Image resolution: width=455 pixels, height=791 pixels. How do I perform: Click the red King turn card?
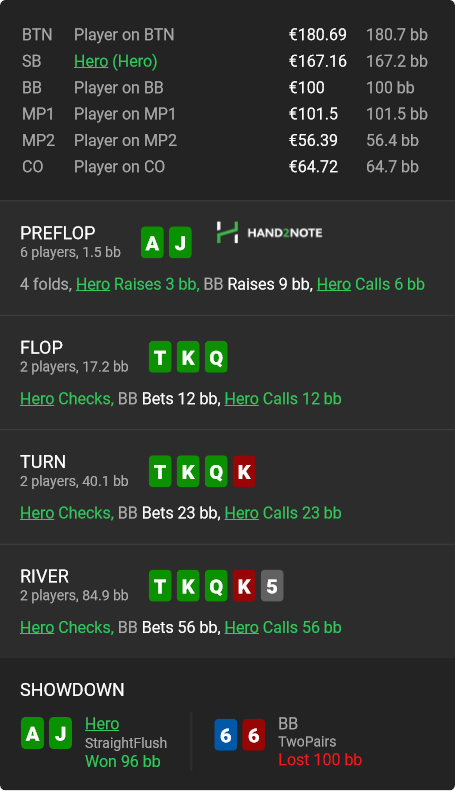click(244, 472)
